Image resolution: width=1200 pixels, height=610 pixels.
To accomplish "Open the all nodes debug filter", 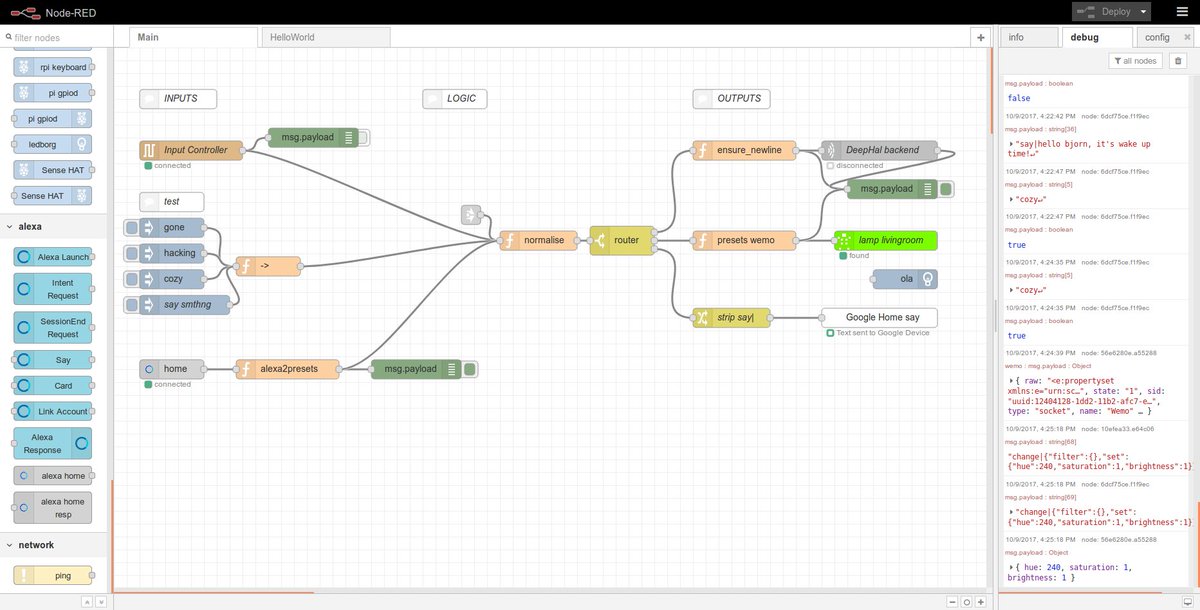I will coord(1135,61).
